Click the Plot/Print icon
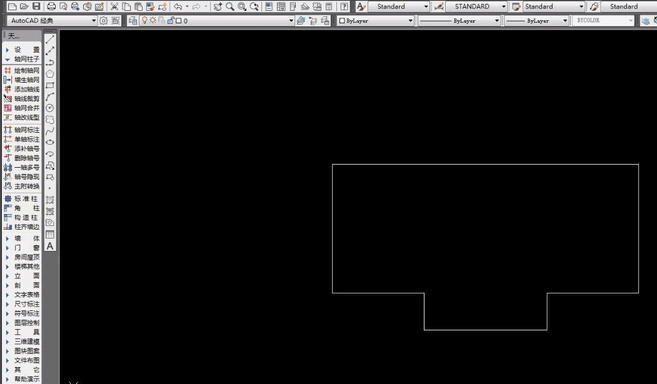Image resolution: width=657 pixels, height=384 pixels. [51, 6]
